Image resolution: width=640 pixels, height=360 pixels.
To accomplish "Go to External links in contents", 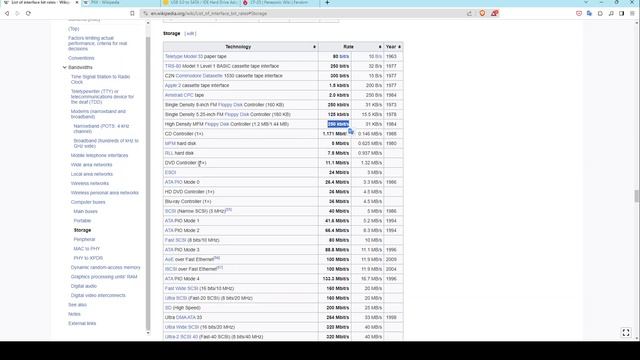I will [x=82, y=324].
